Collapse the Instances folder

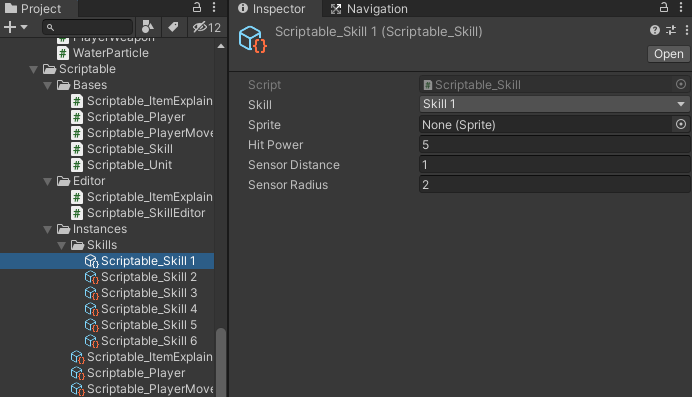48,229
